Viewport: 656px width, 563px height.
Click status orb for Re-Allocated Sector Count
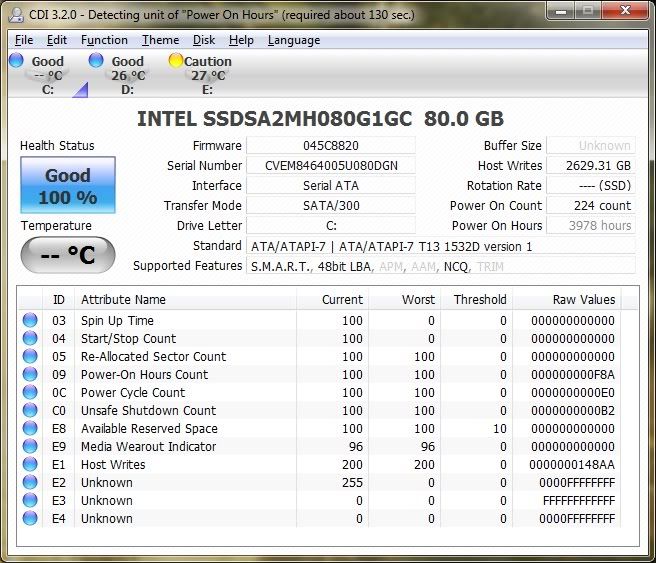click(x=30, y=356)
